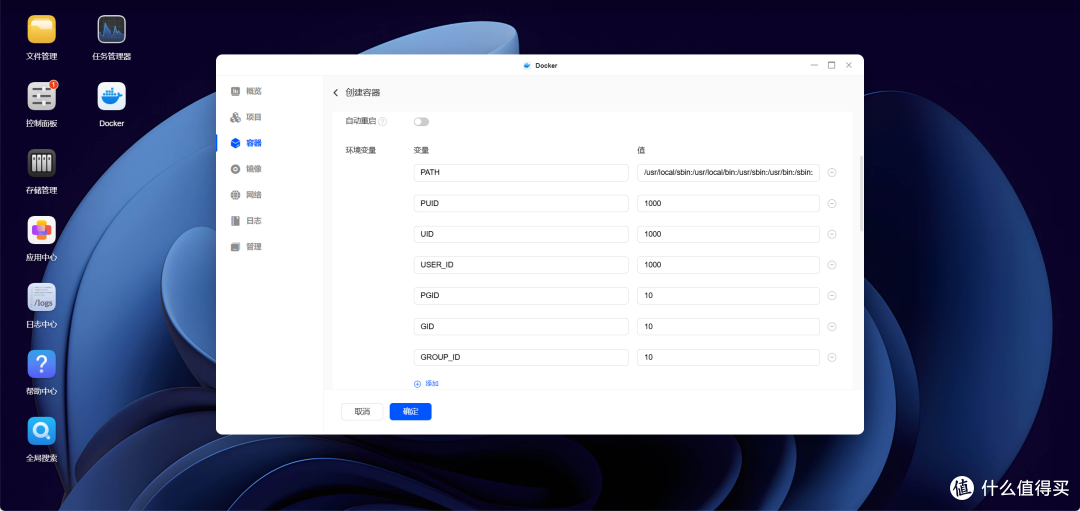Image resolution: width=1080 pixels, height=511 pixels.
Task: Open the 应用中心 desktop icon
Action: pyautogui.click(x=41, y=230)
